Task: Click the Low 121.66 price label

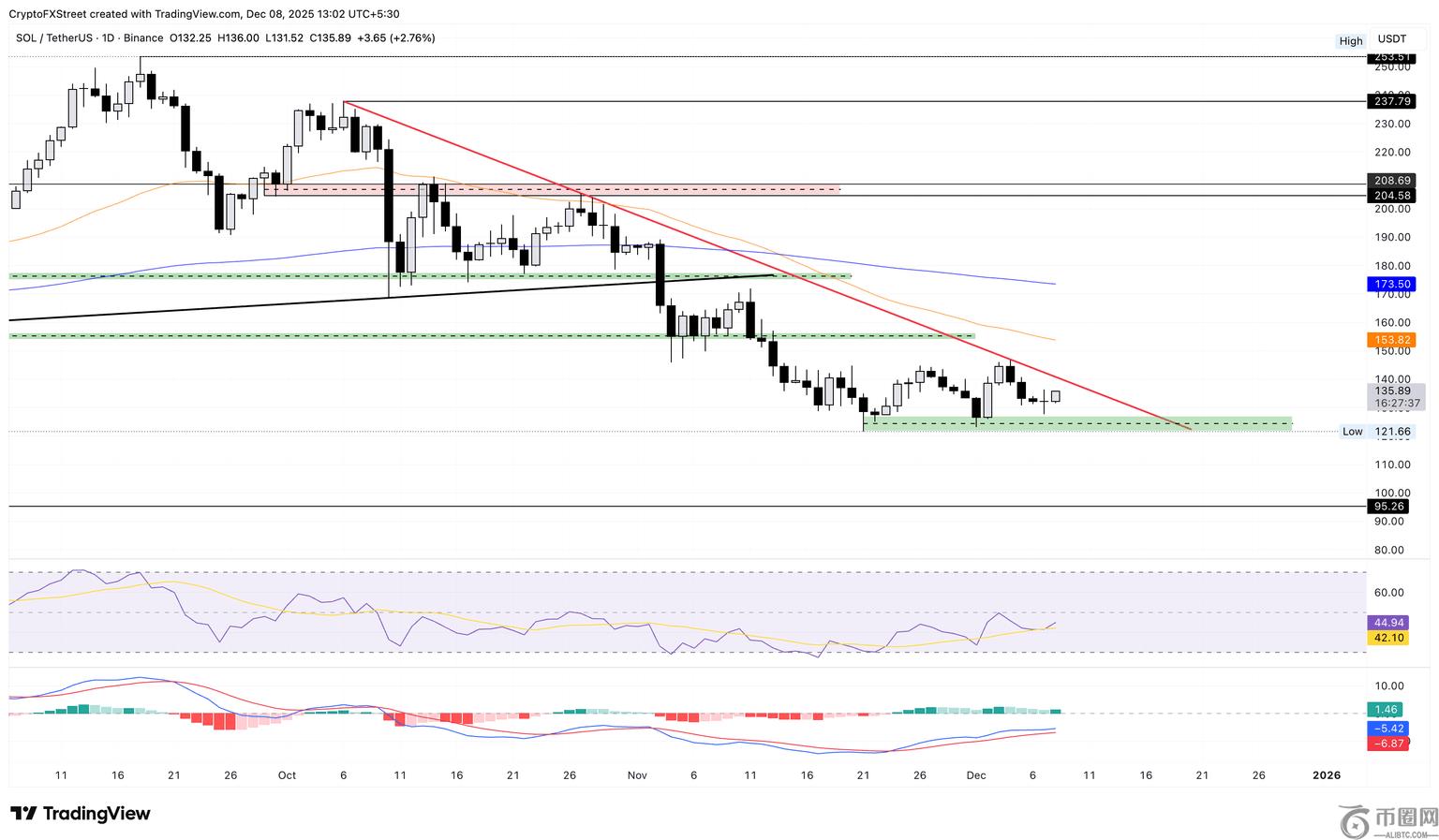Action: [x=1390, y=432]
